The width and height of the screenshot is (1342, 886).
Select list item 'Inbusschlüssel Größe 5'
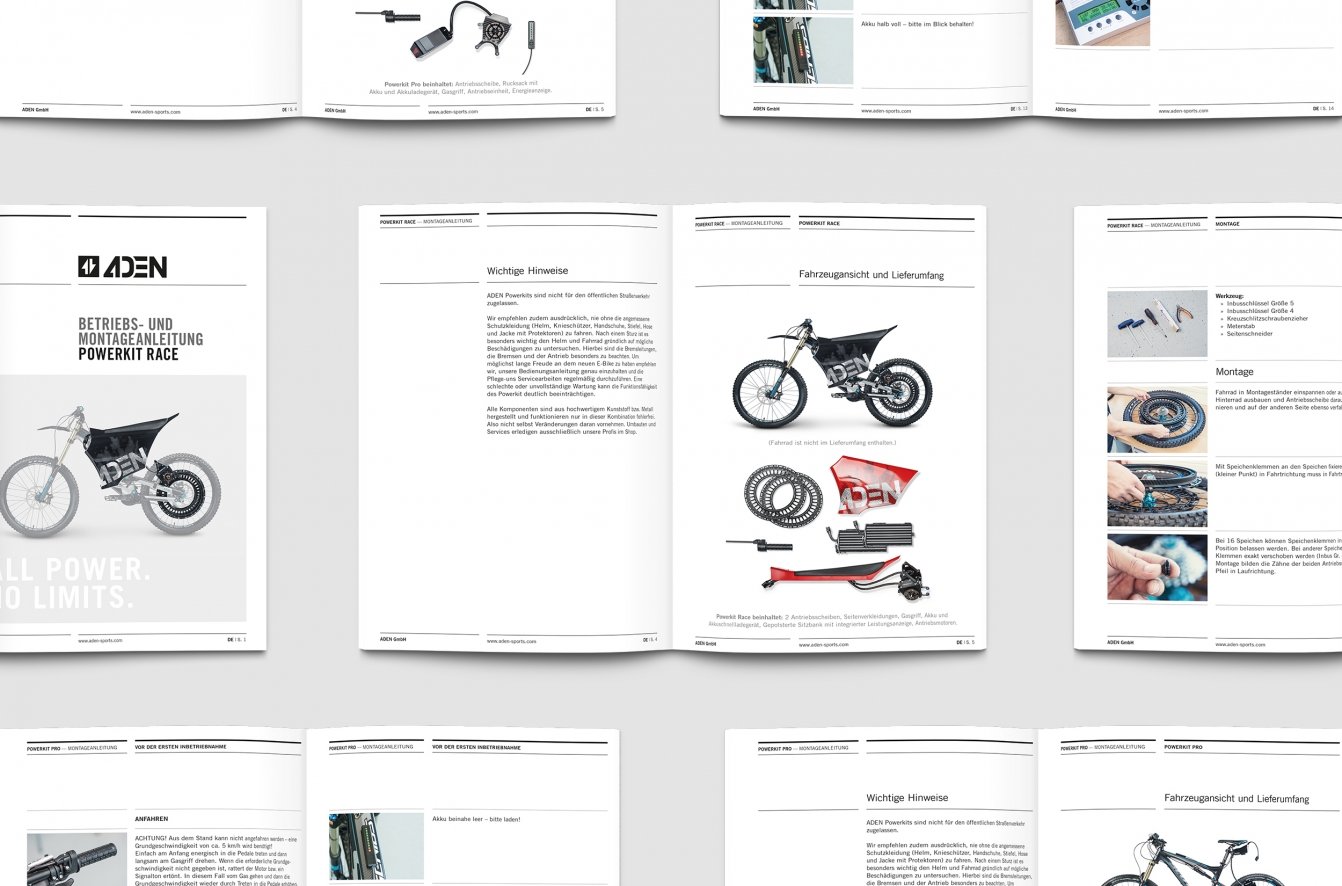(x=1259, y=303)
